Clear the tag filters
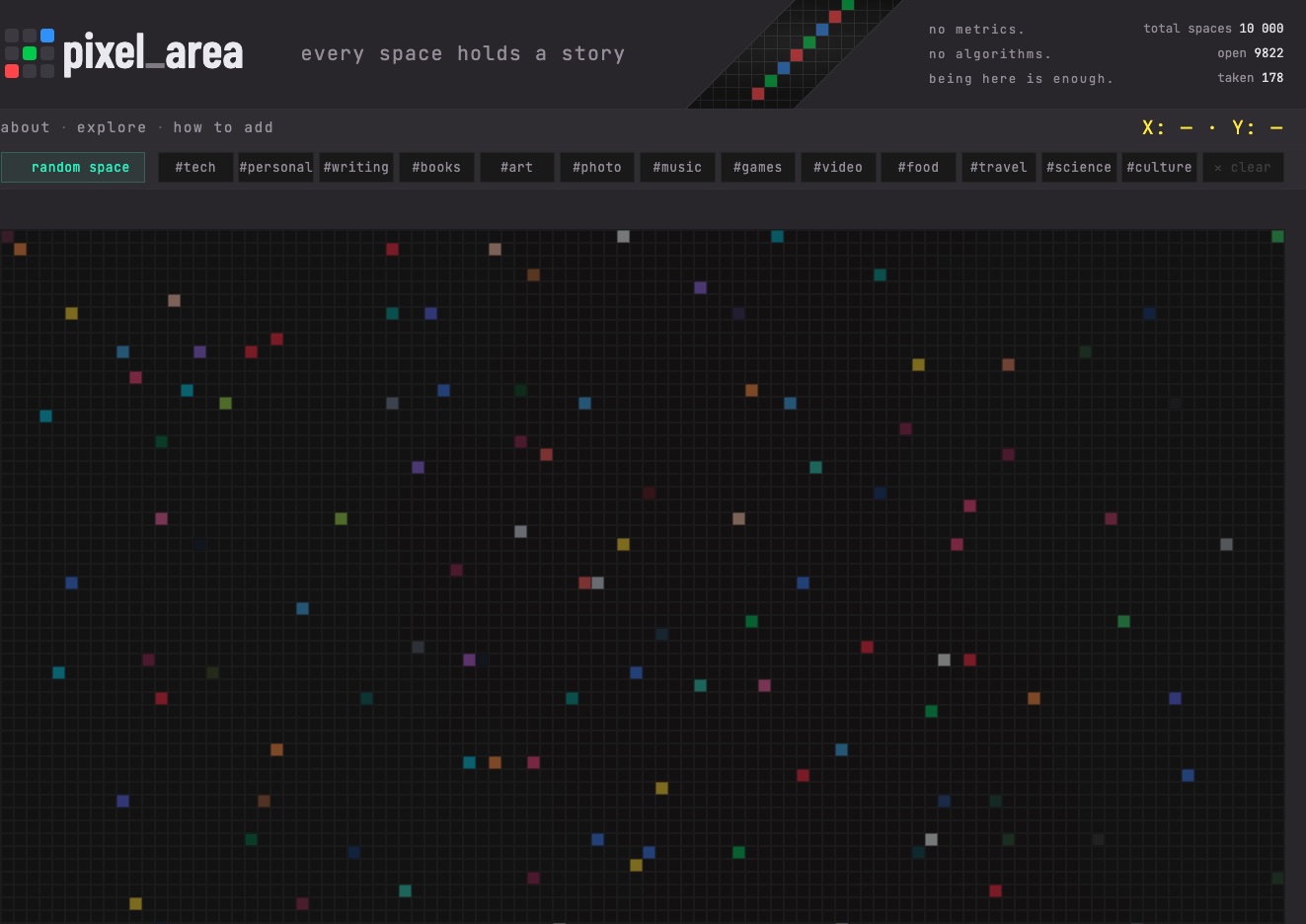1306x924 pixels. (1243, 167)
